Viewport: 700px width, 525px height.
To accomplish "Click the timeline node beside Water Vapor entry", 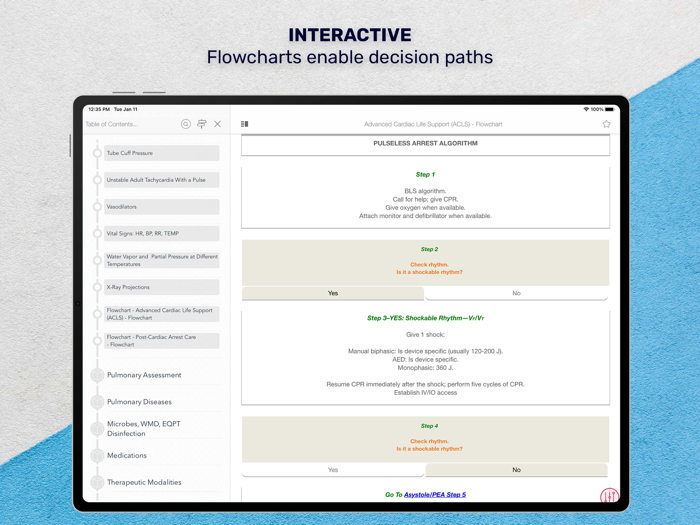I will pos(97,260).
